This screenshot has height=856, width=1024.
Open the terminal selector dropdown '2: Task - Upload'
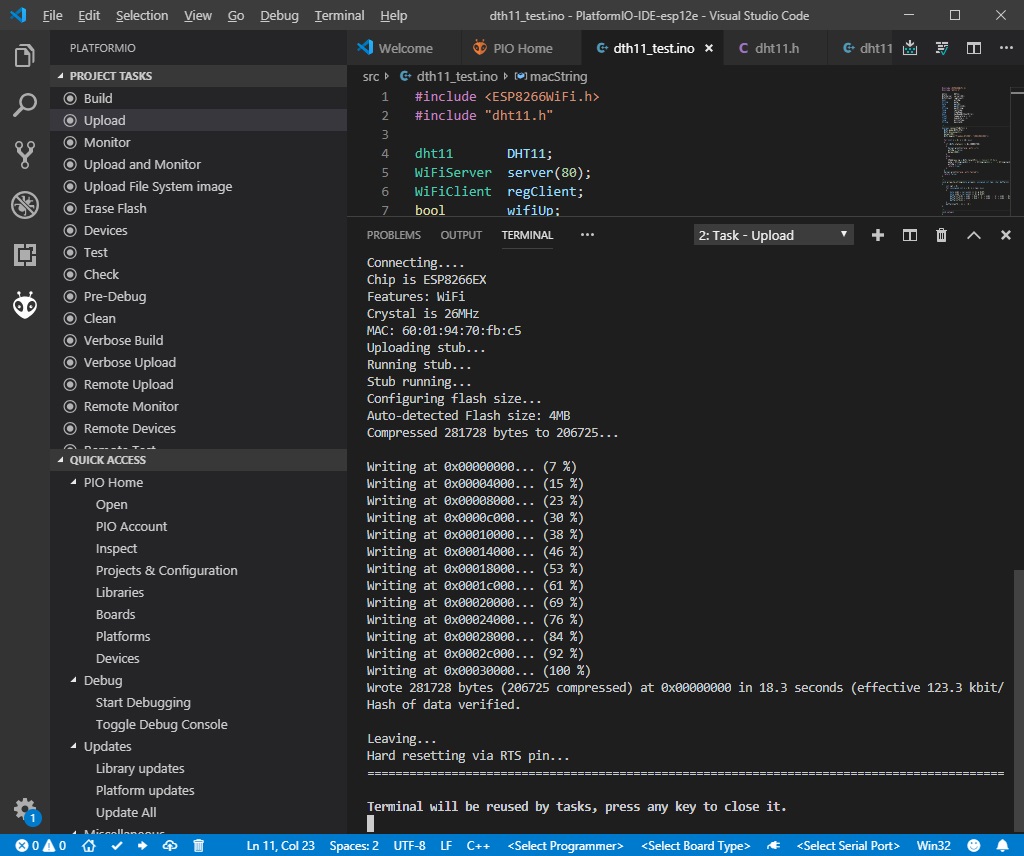coord(773,235)
